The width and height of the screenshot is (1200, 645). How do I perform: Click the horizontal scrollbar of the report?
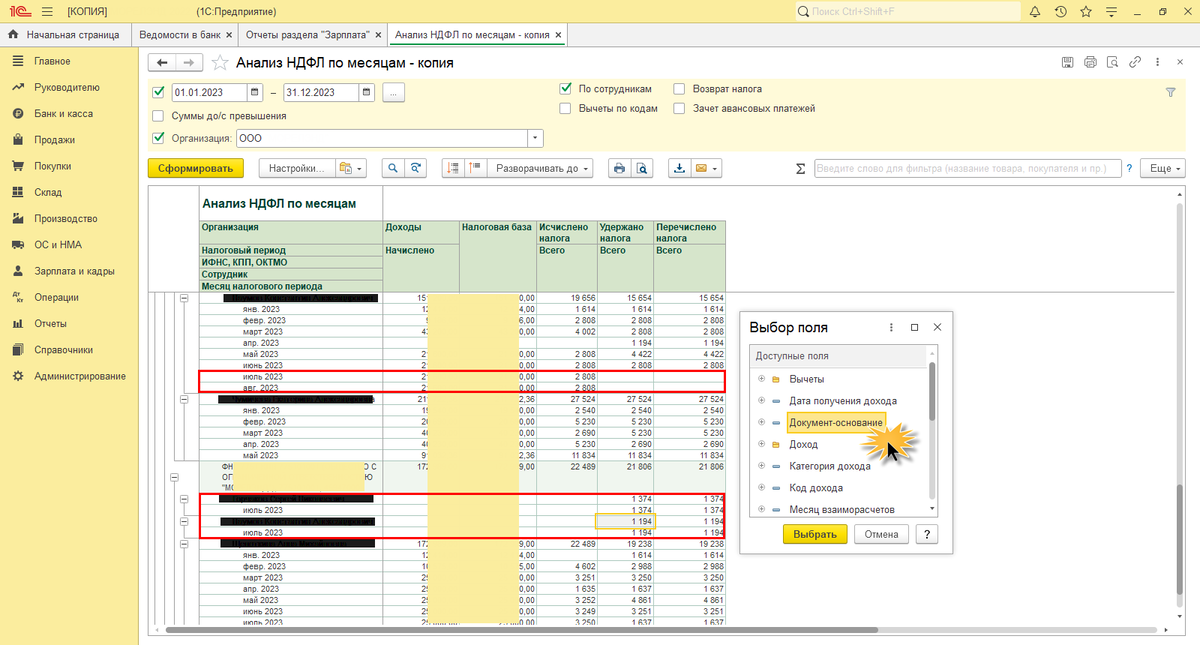520,629
